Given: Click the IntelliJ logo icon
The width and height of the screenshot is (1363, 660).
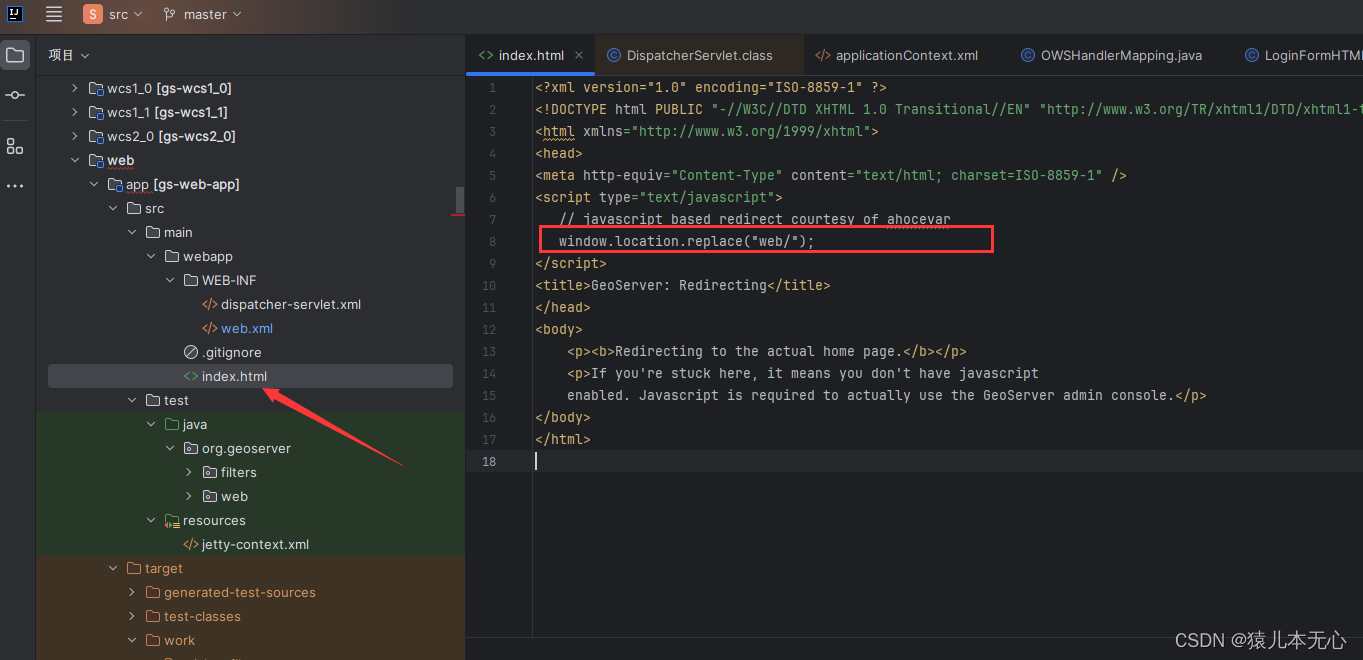Looking at the screenshot, I should [15, 14].
